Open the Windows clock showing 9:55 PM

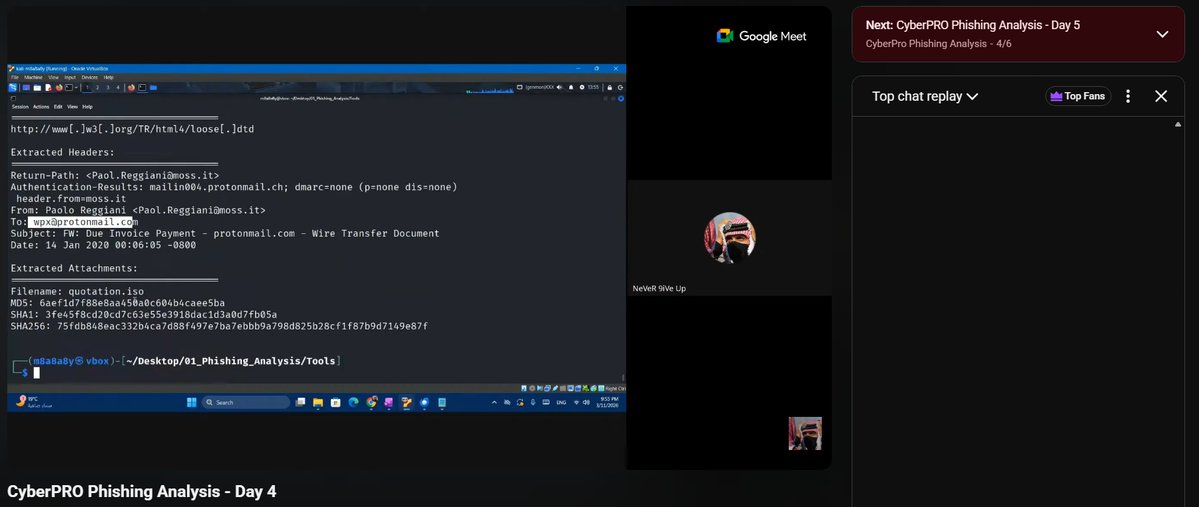coord(607,402)
